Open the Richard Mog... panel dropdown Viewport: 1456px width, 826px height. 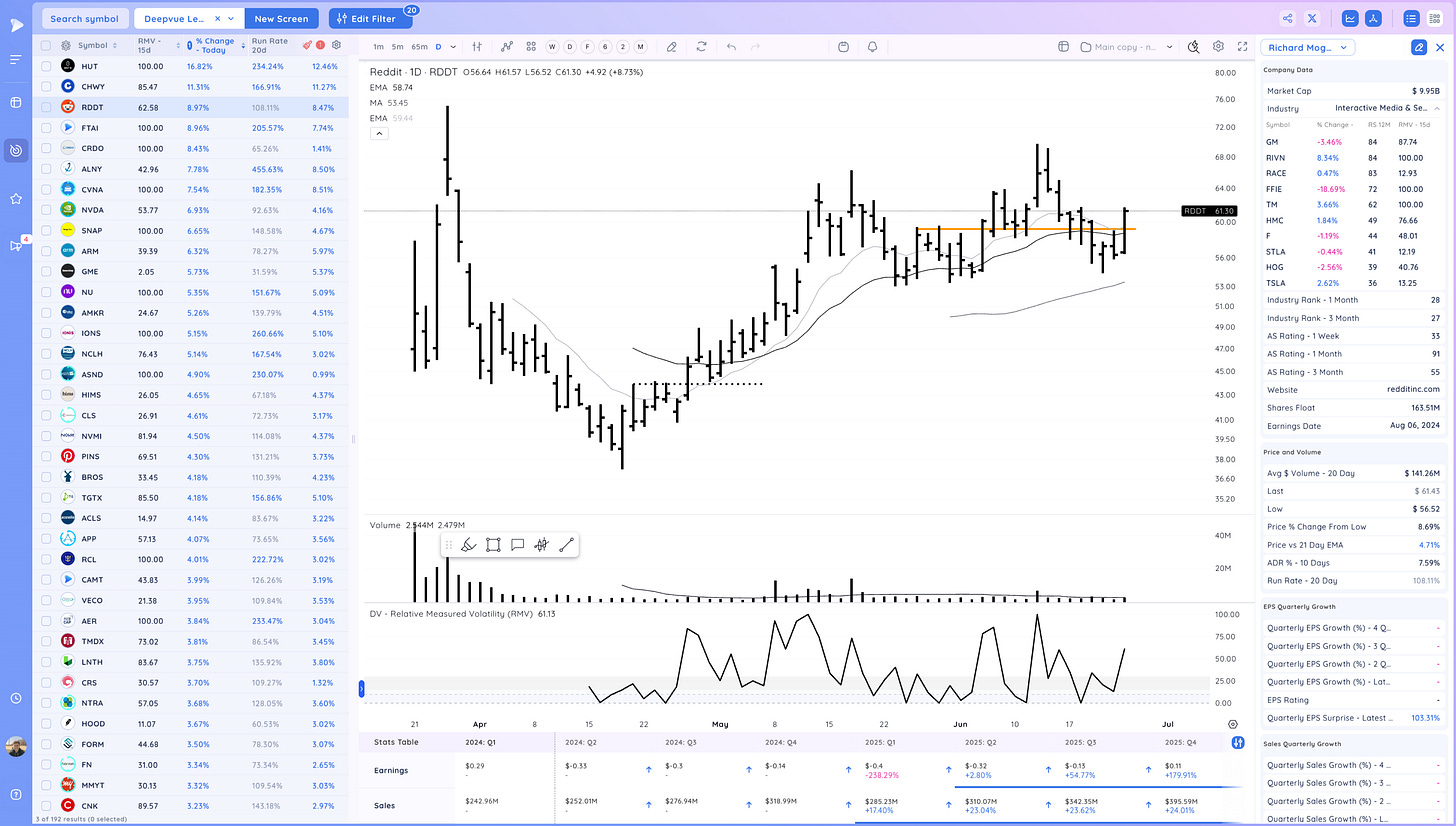tap(1308, 47)
